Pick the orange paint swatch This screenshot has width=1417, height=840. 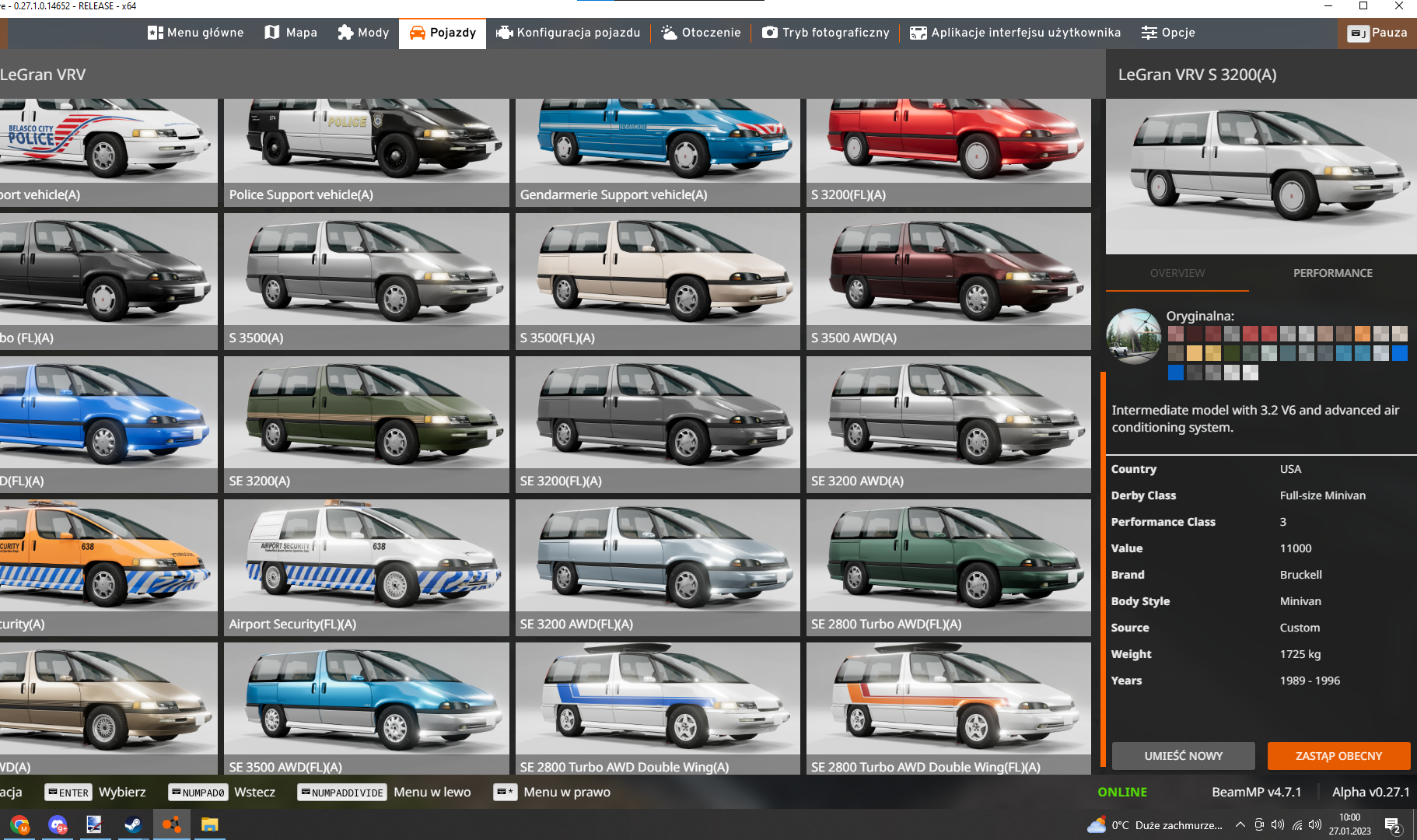[x=1363, y=334]
